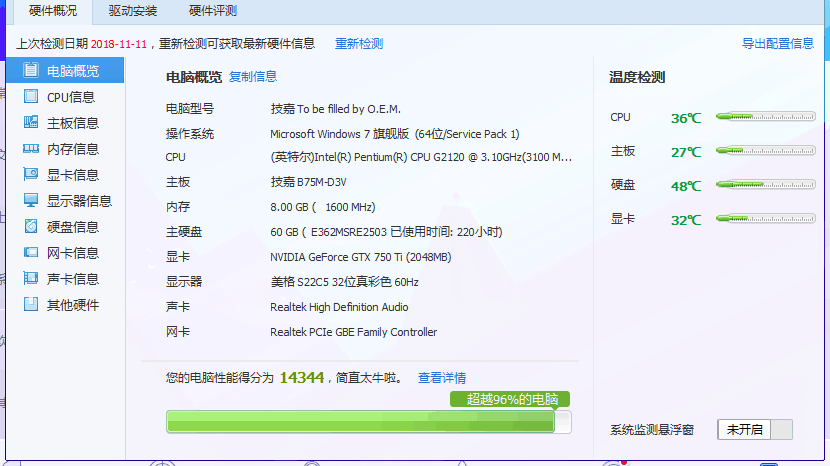Select the 主板信息 sidebar label
Image resolution: width=830 pixels, height=466 pixels.
[x=73, y=123]
